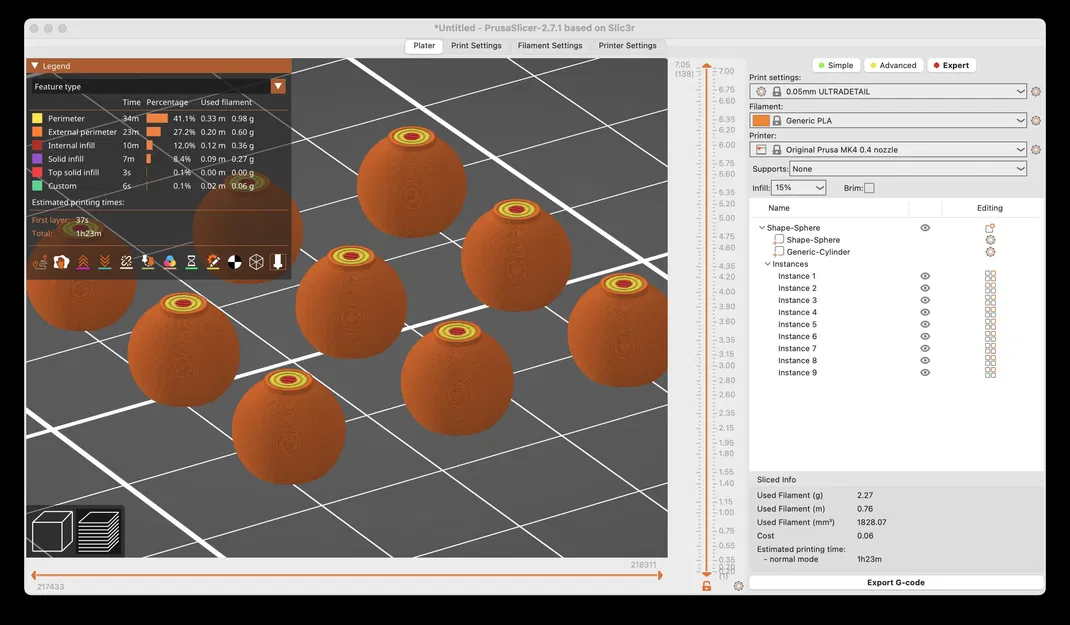Switch to Printer Settings tab
Screen dimensions: 1070x625
(x=627, y=45)
